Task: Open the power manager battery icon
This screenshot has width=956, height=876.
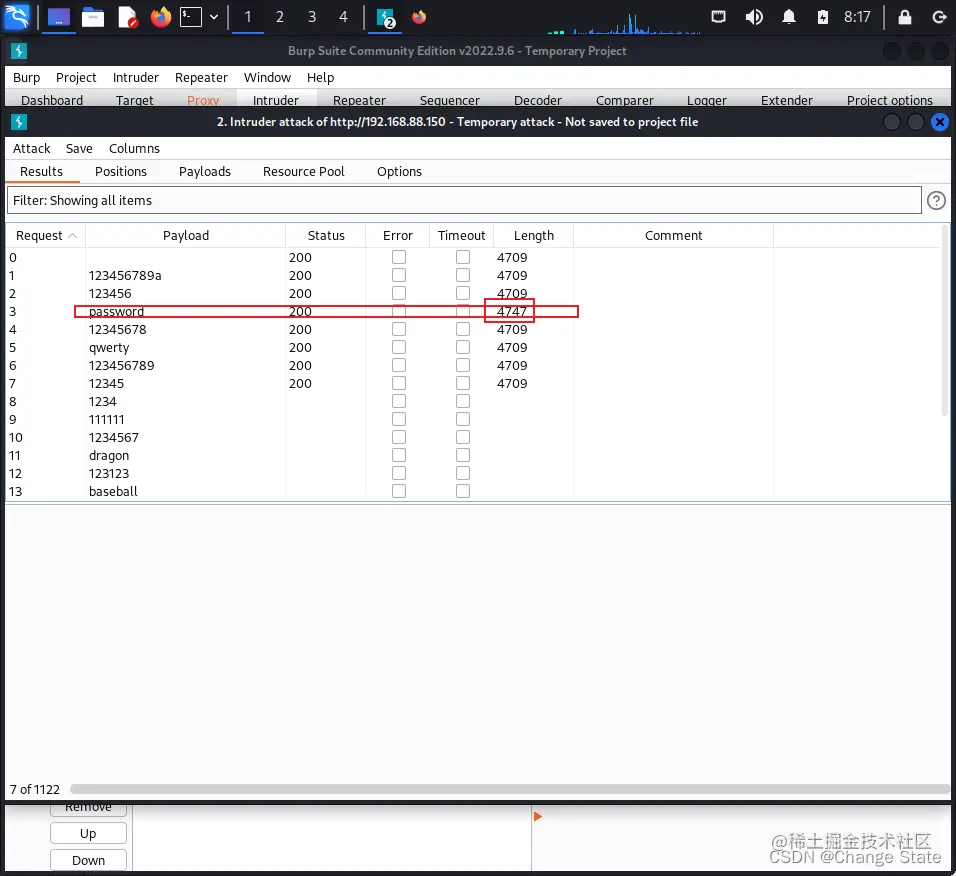Action: (822, 17)
